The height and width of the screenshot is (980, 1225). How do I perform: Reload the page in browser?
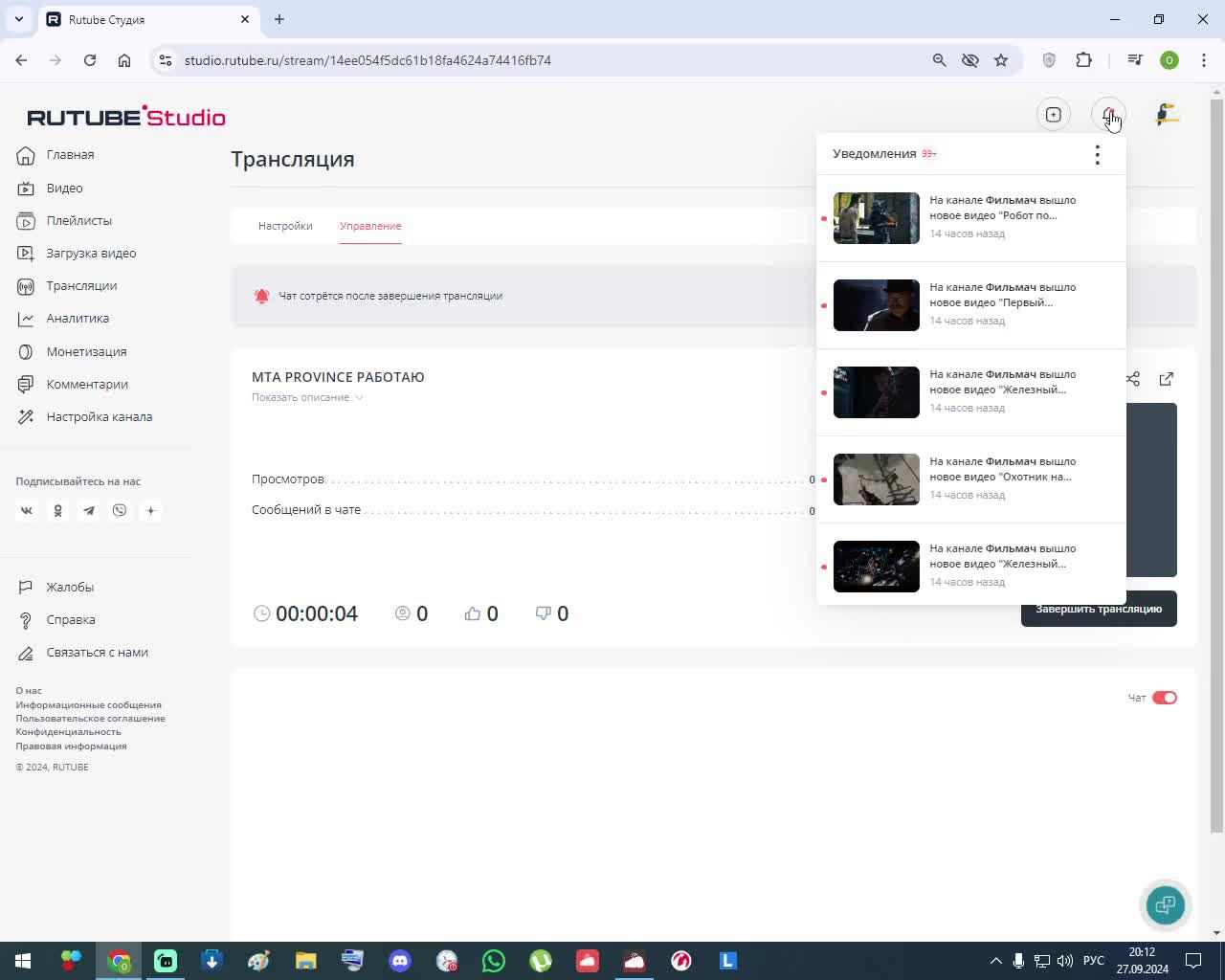point(90,60)
